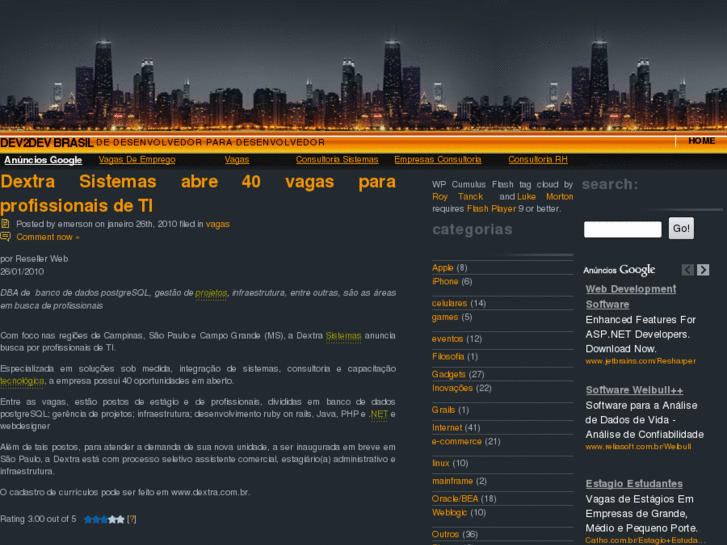Open the www.jetbrains.com/Resharper ad URL
Viewport: 727px width, 545px height.
tap(640, 361)
